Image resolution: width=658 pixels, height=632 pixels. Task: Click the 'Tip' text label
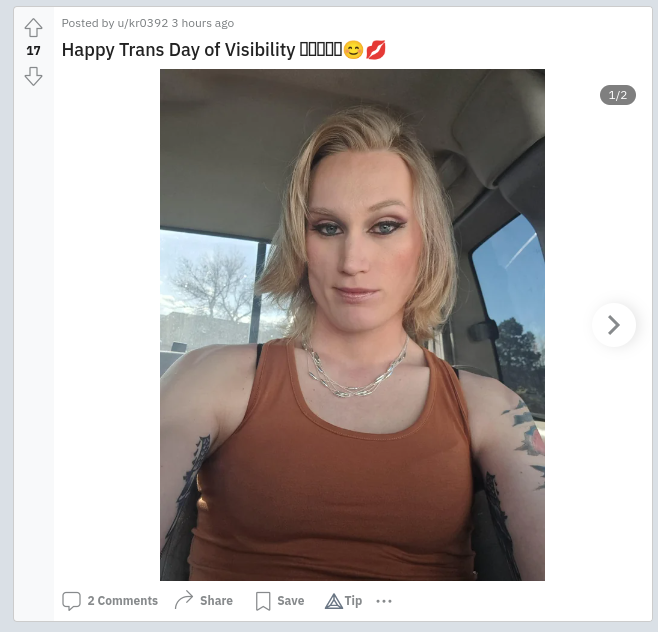(353, 601)
